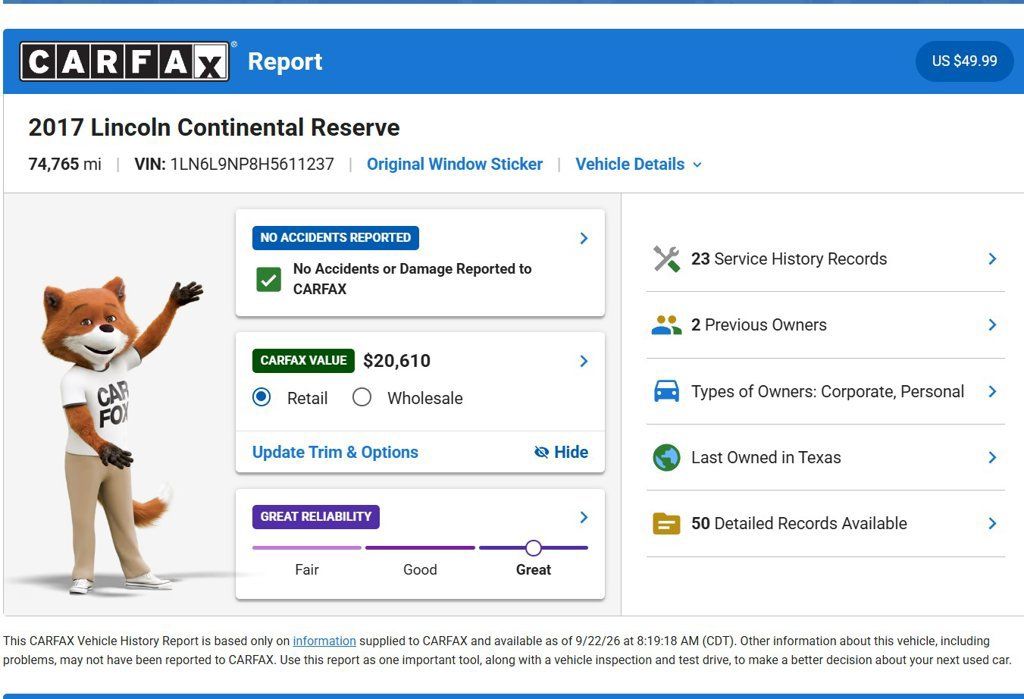The image size is (1024, 699).
Task: Select the Retail radio button
Action: 261,397
